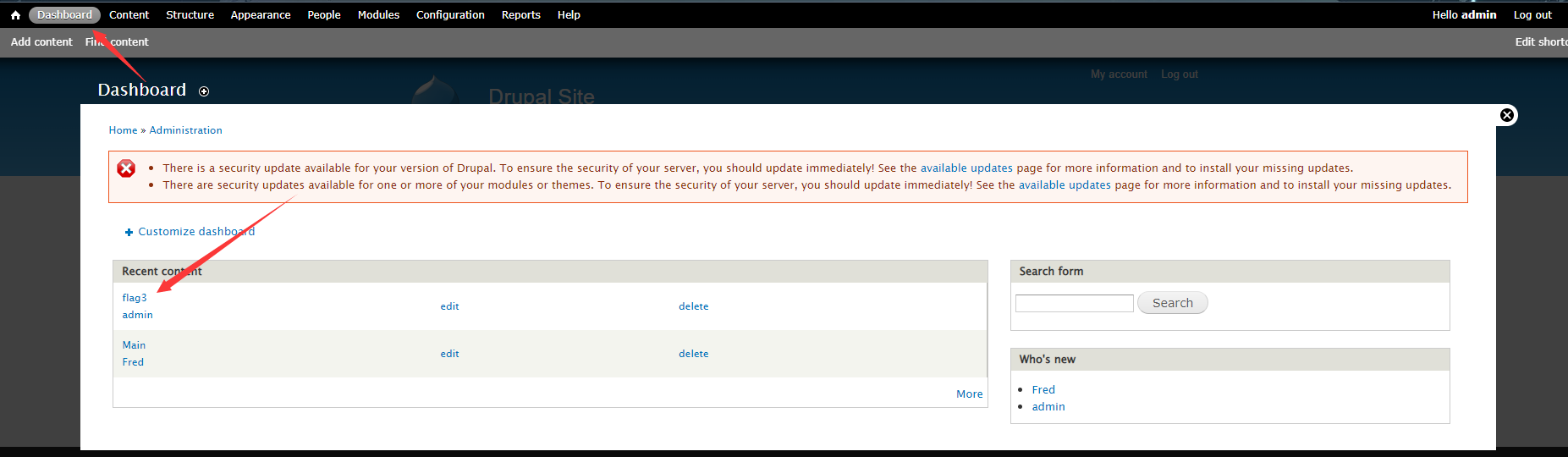Go to the Appearance menu
Screen dimensions: 1568x457
point(261,15)
